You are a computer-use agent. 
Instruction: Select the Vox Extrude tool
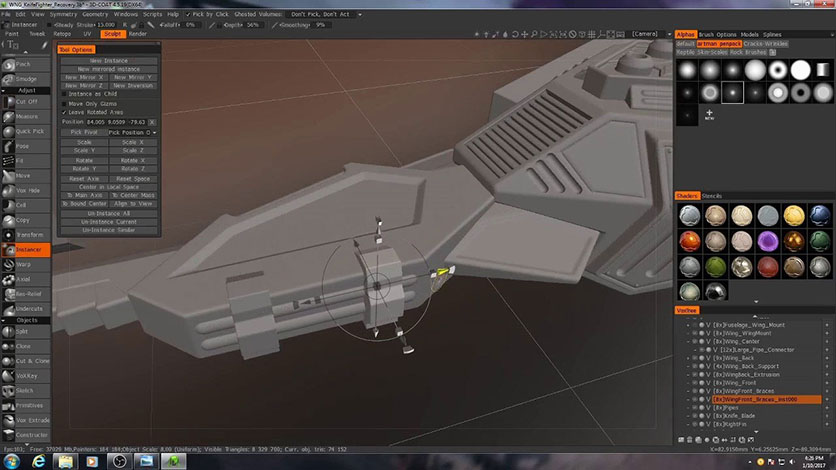[26, 420]
